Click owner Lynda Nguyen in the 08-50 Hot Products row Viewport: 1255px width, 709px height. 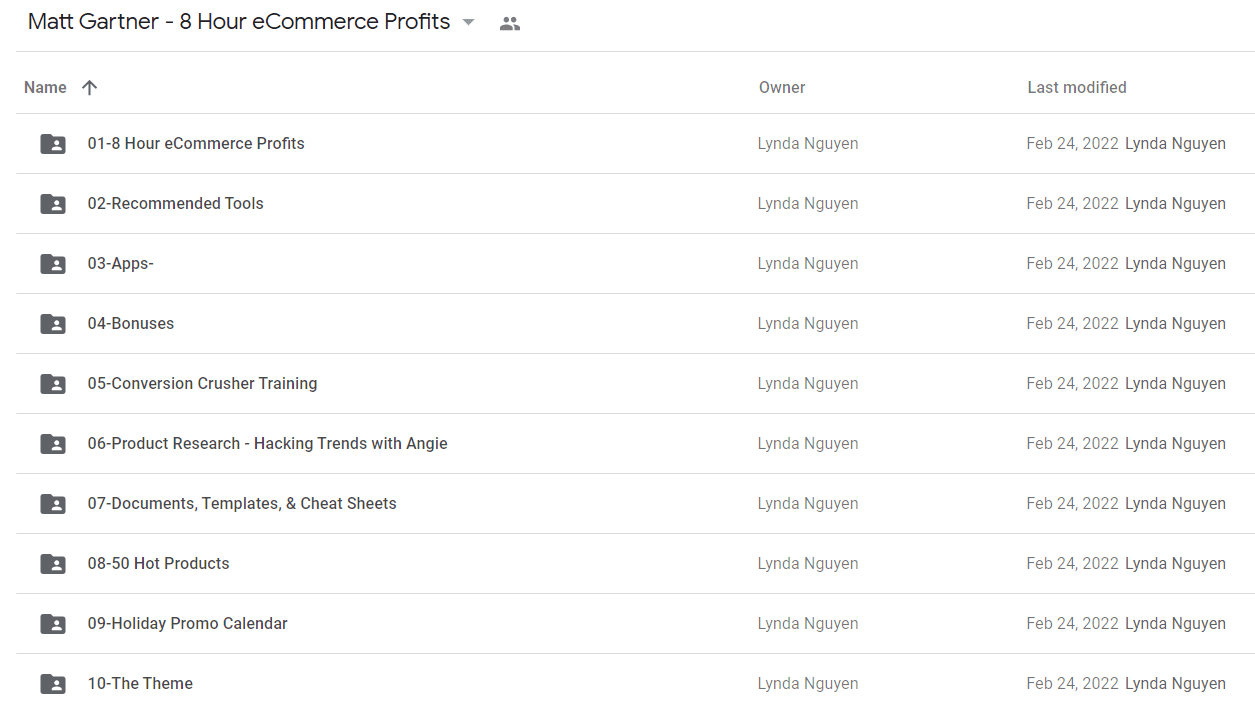[x=808, y=563]
